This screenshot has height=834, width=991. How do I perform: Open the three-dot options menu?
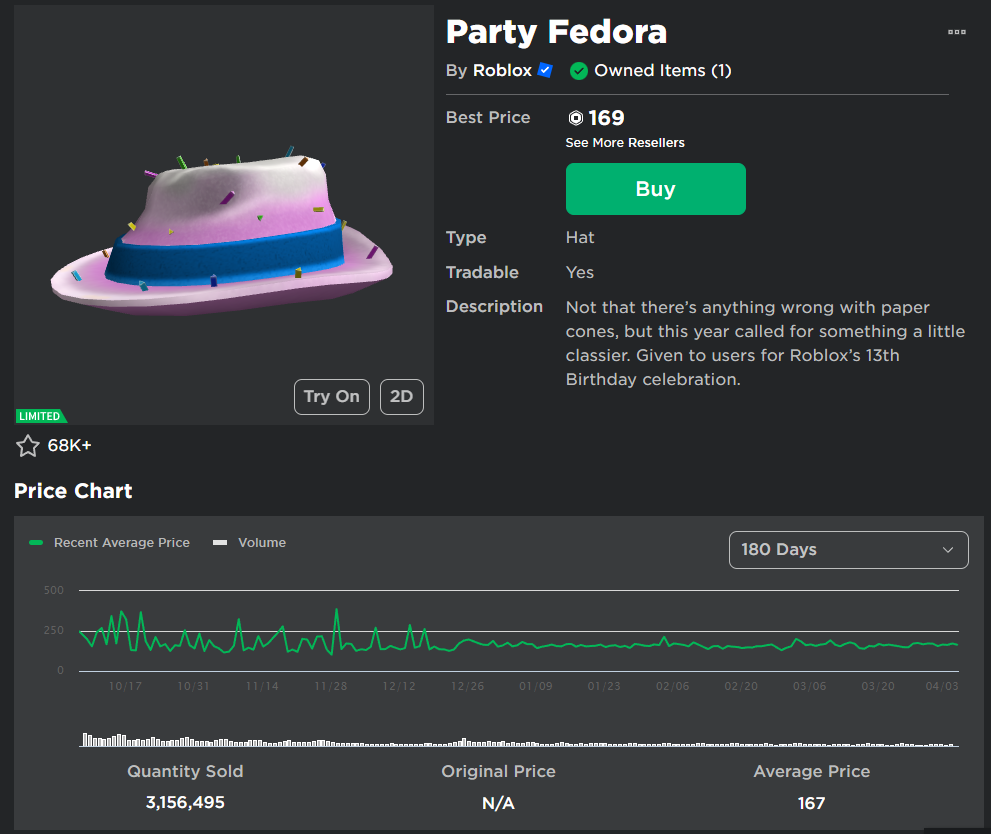pos(956,32)
